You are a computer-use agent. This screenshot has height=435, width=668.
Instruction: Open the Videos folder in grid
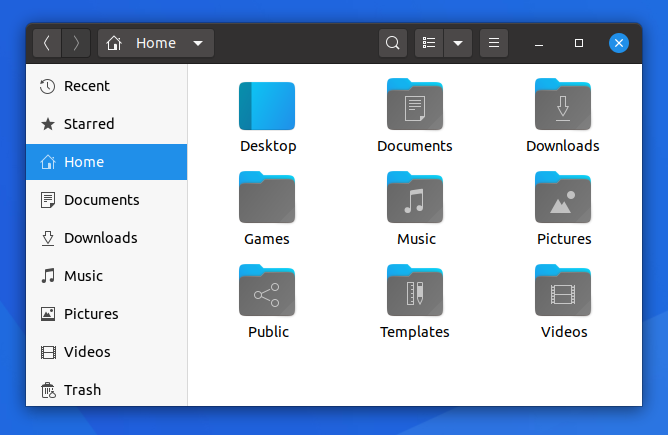click(563, 291)
